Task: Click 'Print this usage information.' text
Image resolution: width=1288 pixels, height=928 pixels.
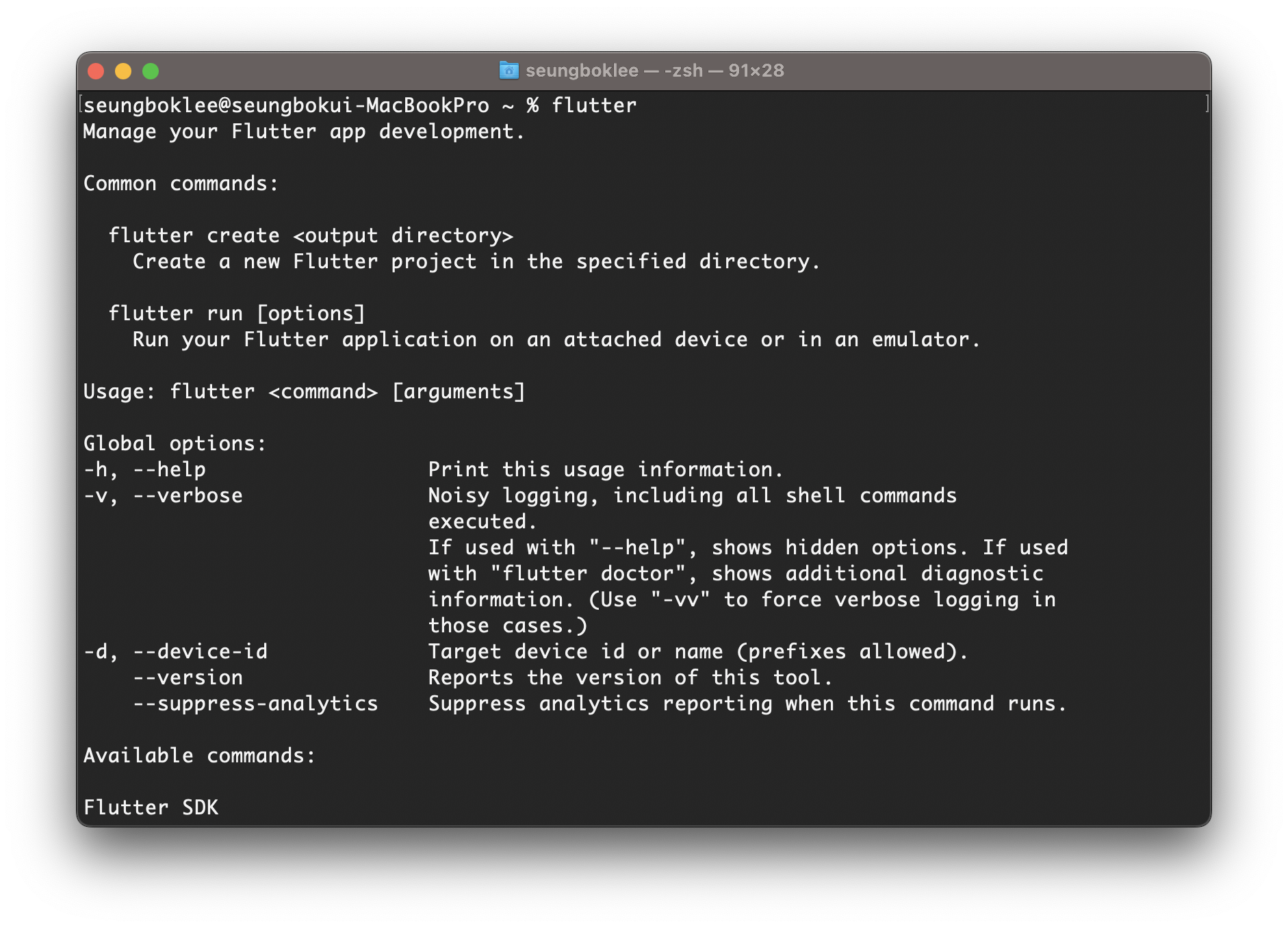Action: click(x=606, y=469)
